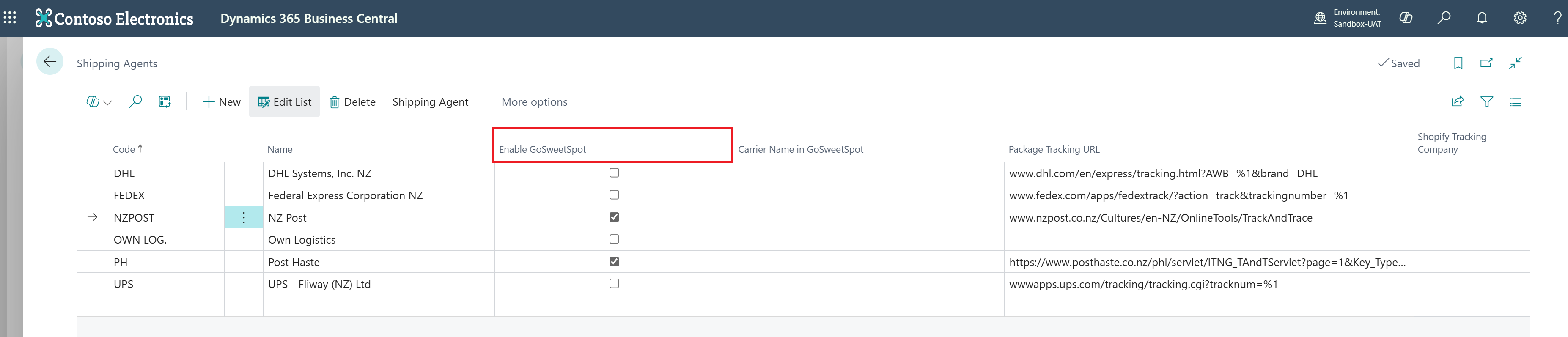Viewport: 1568px width, 337px height.
Task: Bookmark the Shipping Agents page
Action: click(x=1458, y=63)
